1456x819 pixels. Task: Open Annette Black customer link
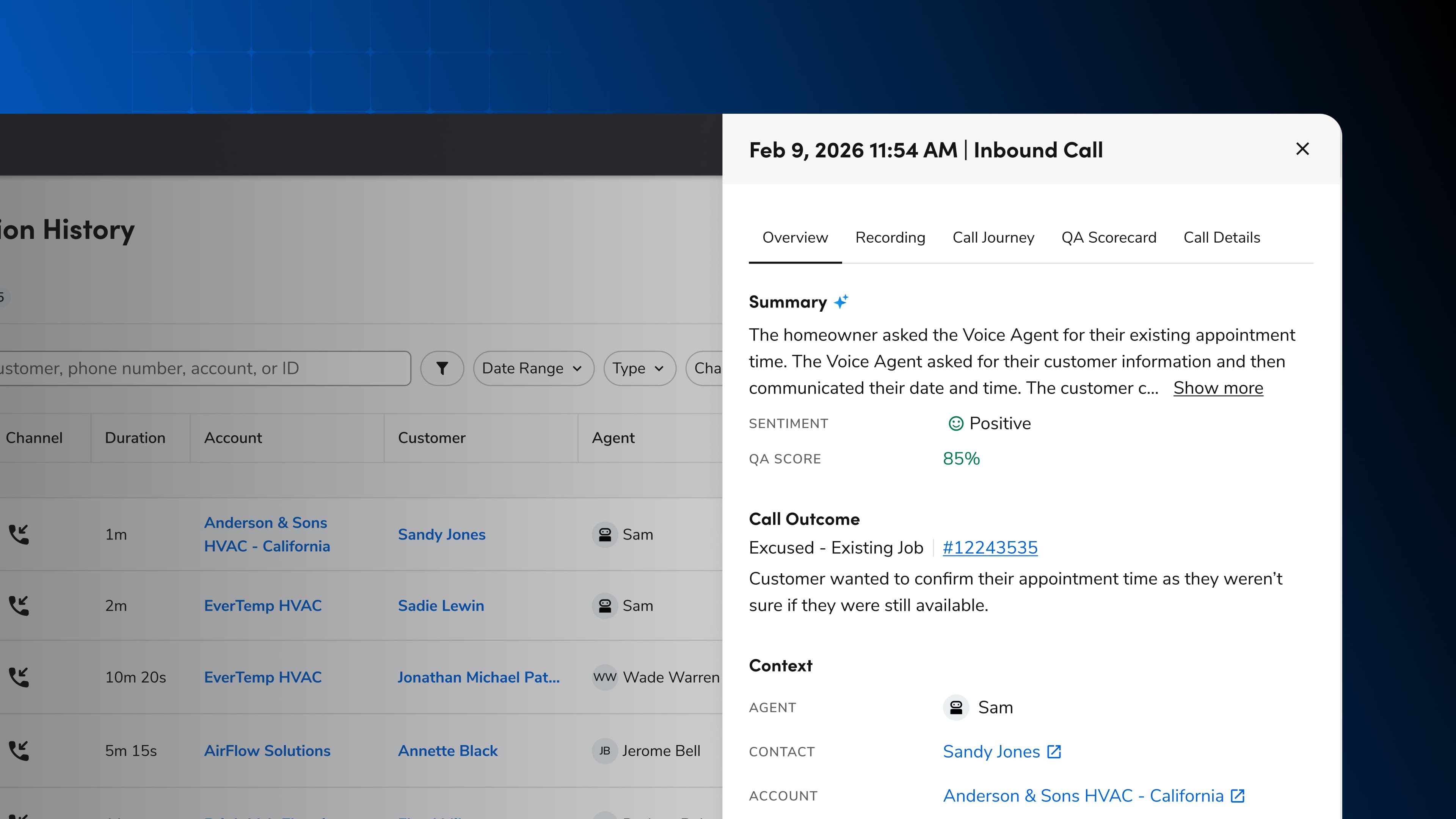pyautogui.click(x=448, y=751)
